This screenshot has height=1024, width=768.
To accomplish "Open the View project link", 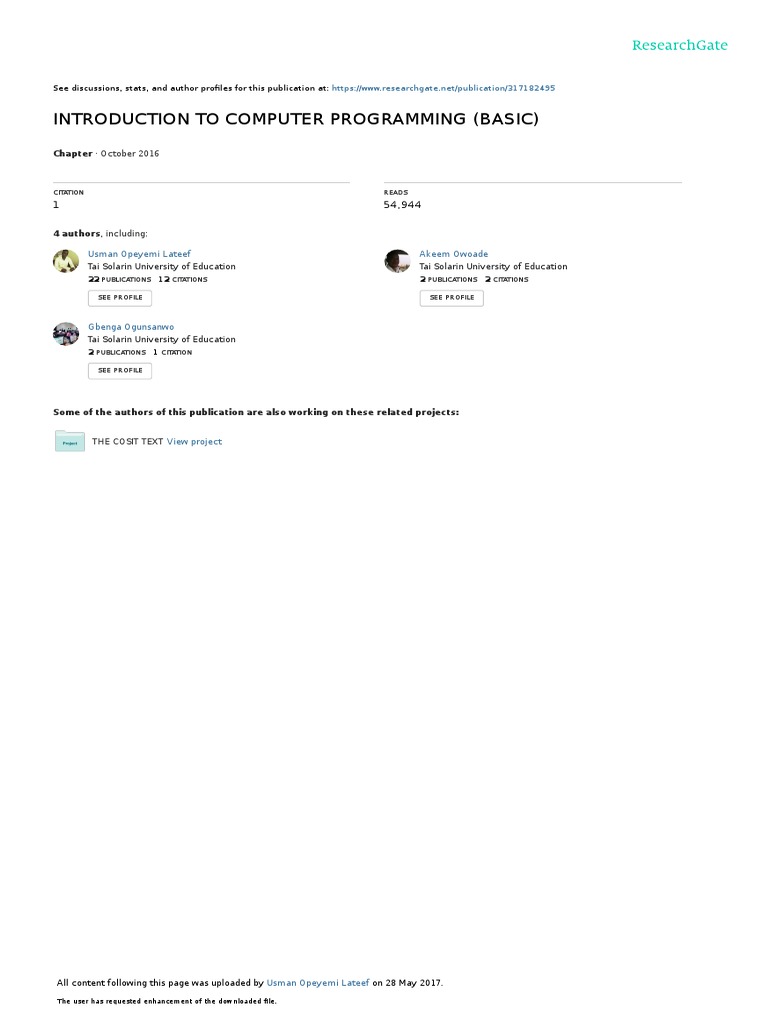I will pos(194,441).
